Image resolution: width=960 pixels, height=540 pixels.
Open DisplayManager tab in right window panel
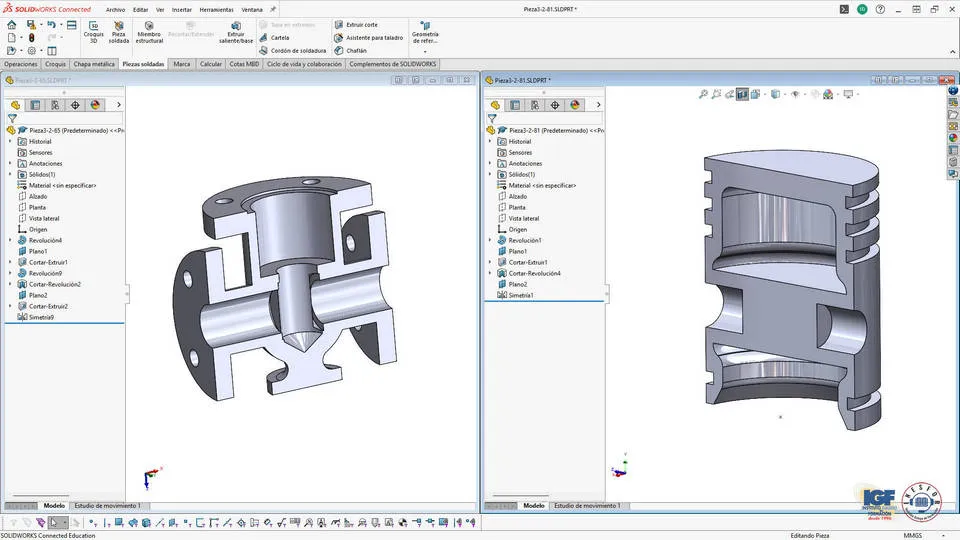coord(575,105)
